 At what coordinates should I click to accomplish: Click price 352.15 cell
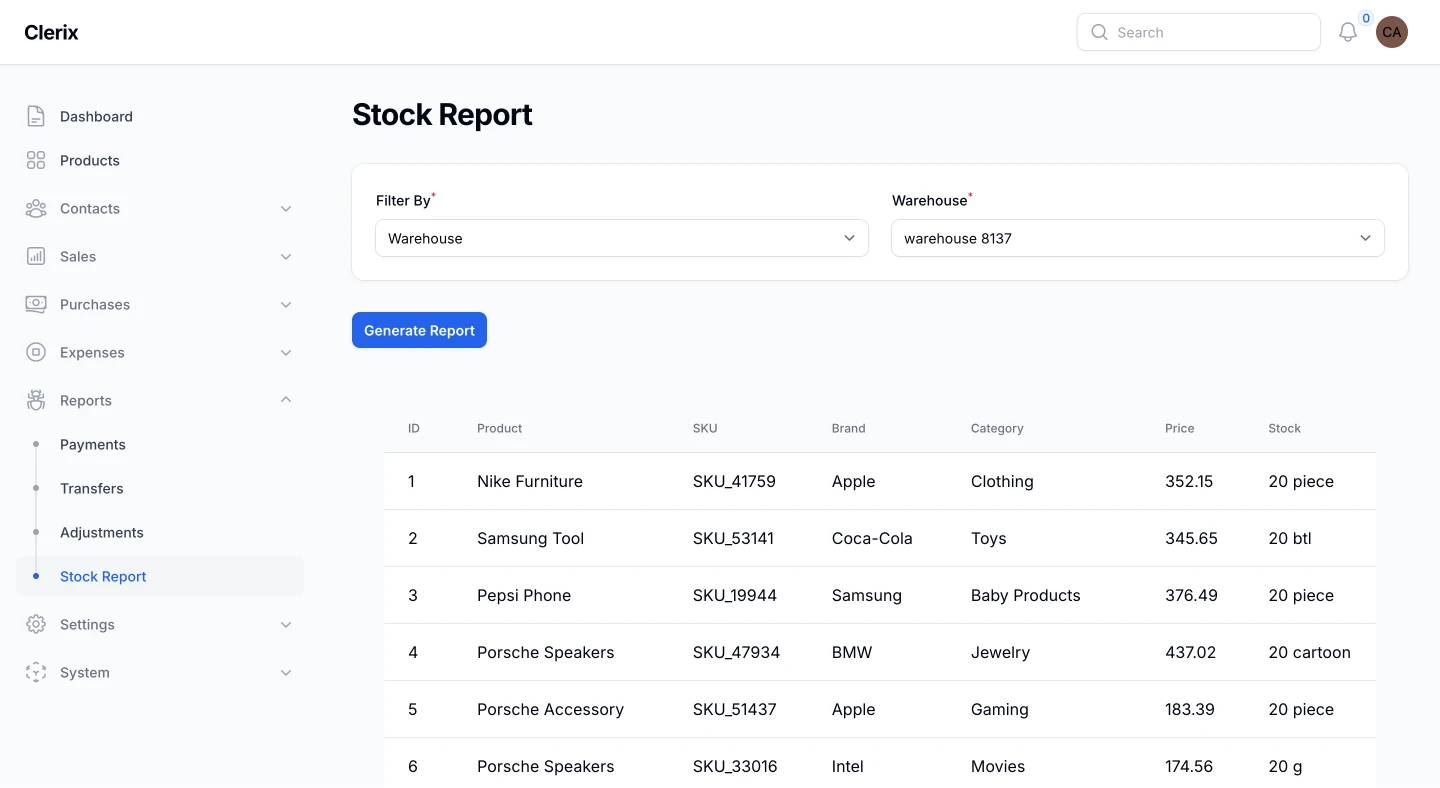click(x=1189, y=481)
